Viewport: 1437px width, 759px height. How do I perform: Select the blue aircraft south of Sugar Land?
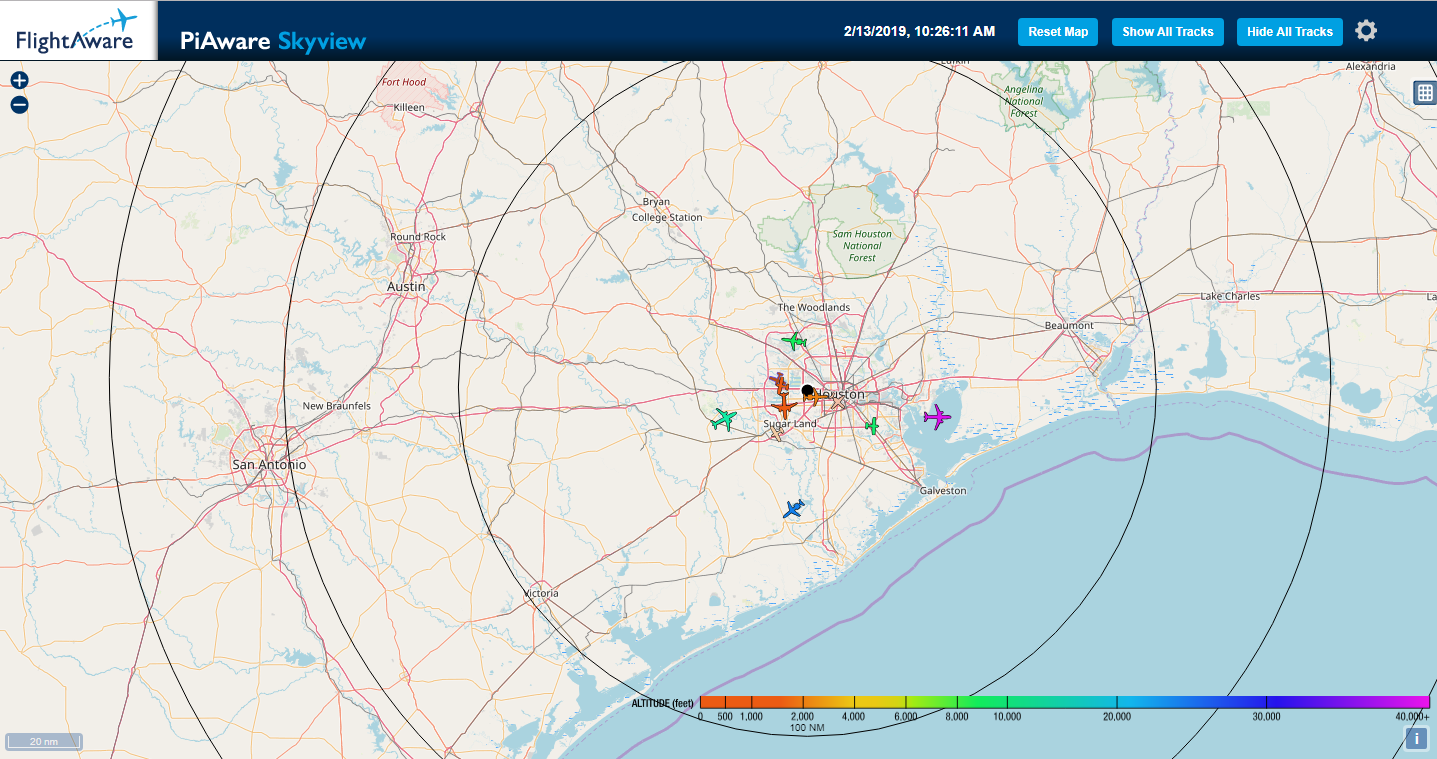click(794, 509)
